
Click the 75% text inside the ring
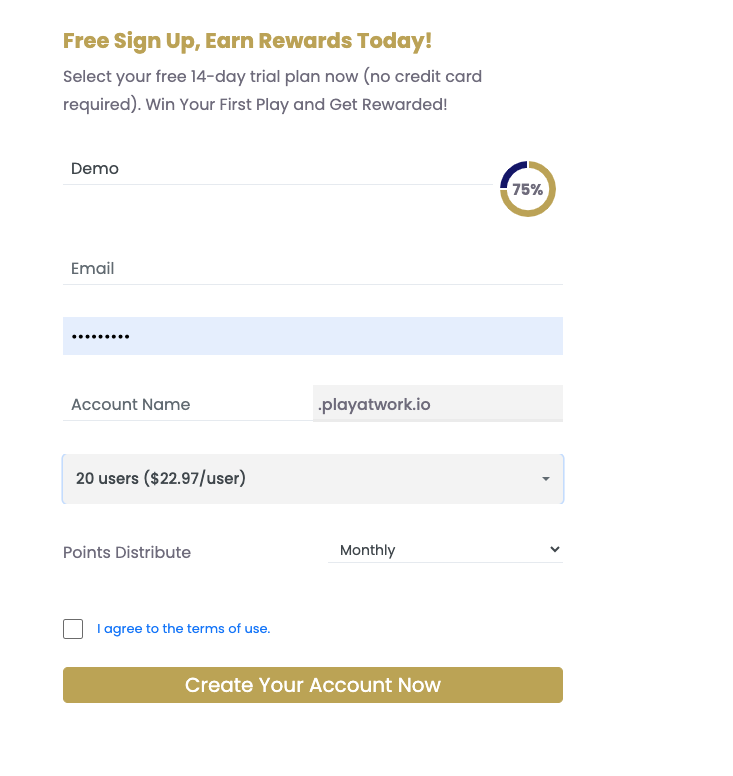528,189
